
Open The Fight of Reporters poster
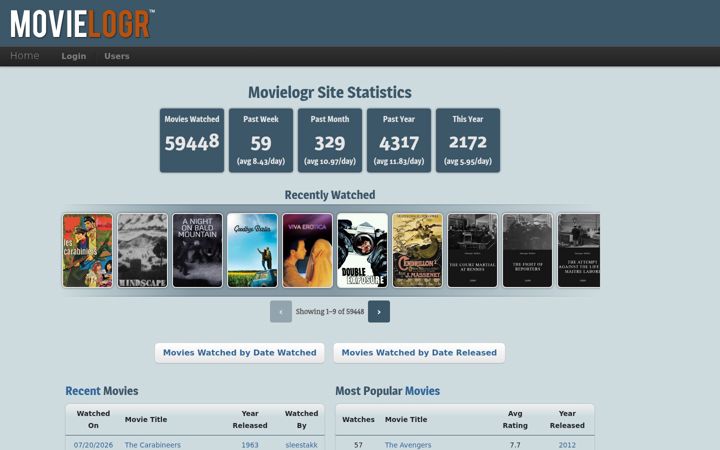[528, 251]
